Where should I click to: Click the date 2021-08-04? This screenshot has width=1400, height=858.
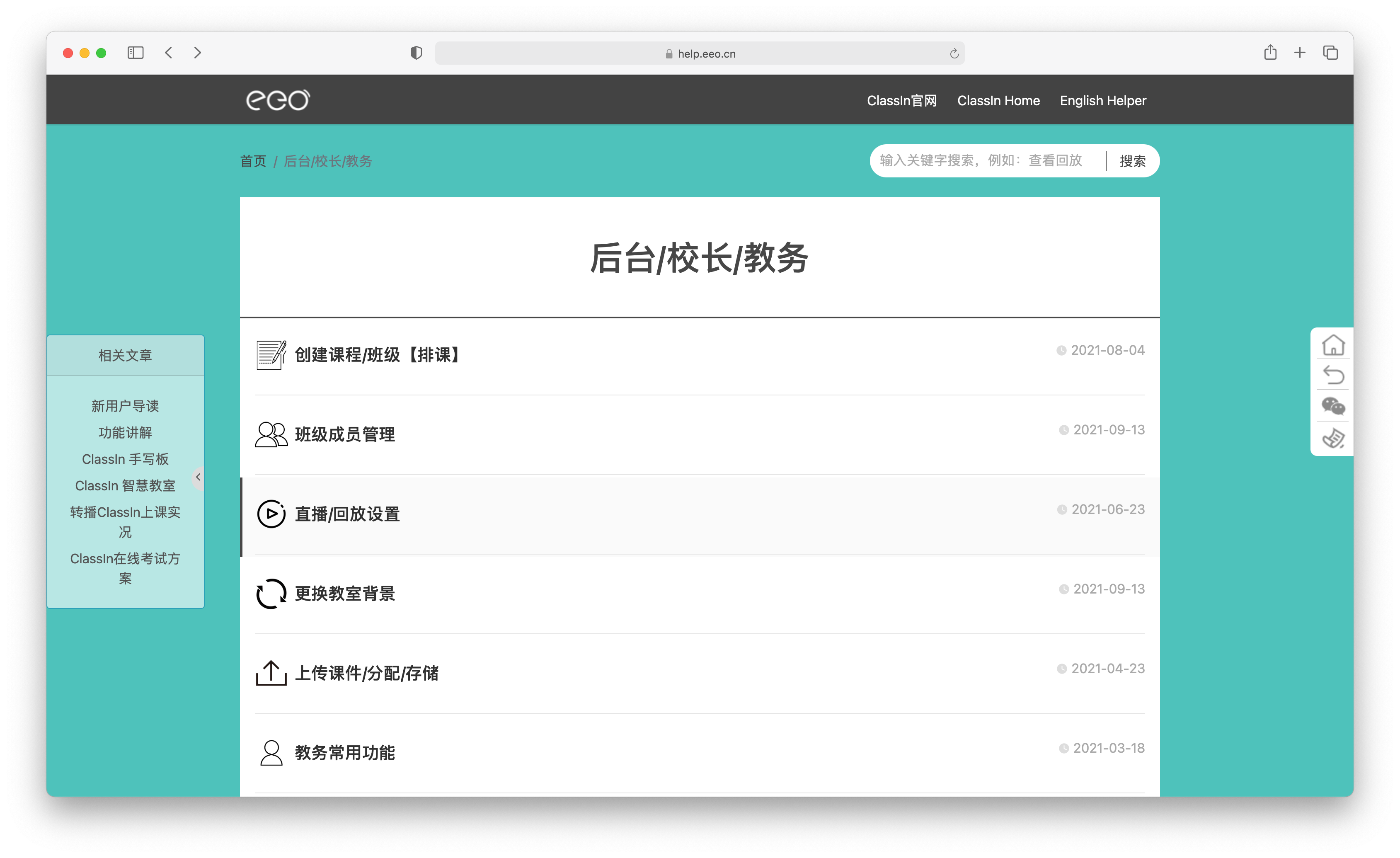pos(1107,350)
